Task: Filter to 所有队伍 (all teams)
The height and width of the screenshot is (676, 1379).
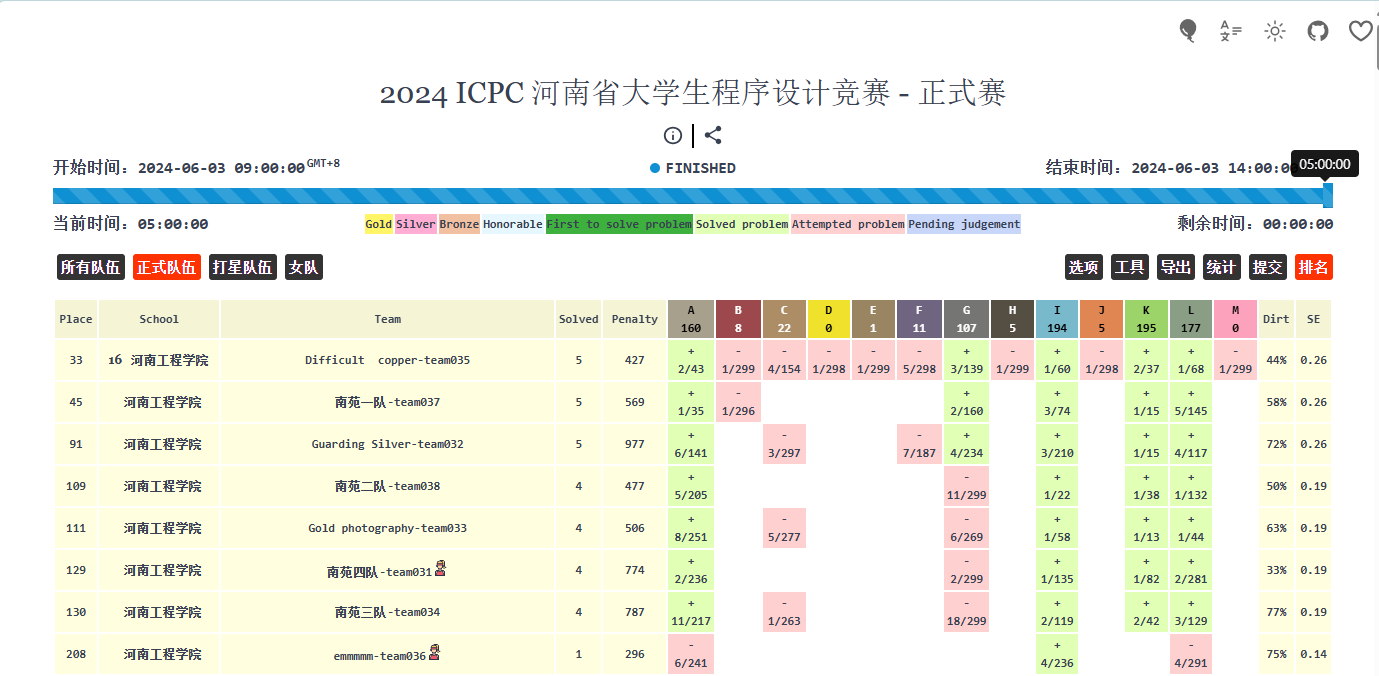Action: click(x=90, y=267)
